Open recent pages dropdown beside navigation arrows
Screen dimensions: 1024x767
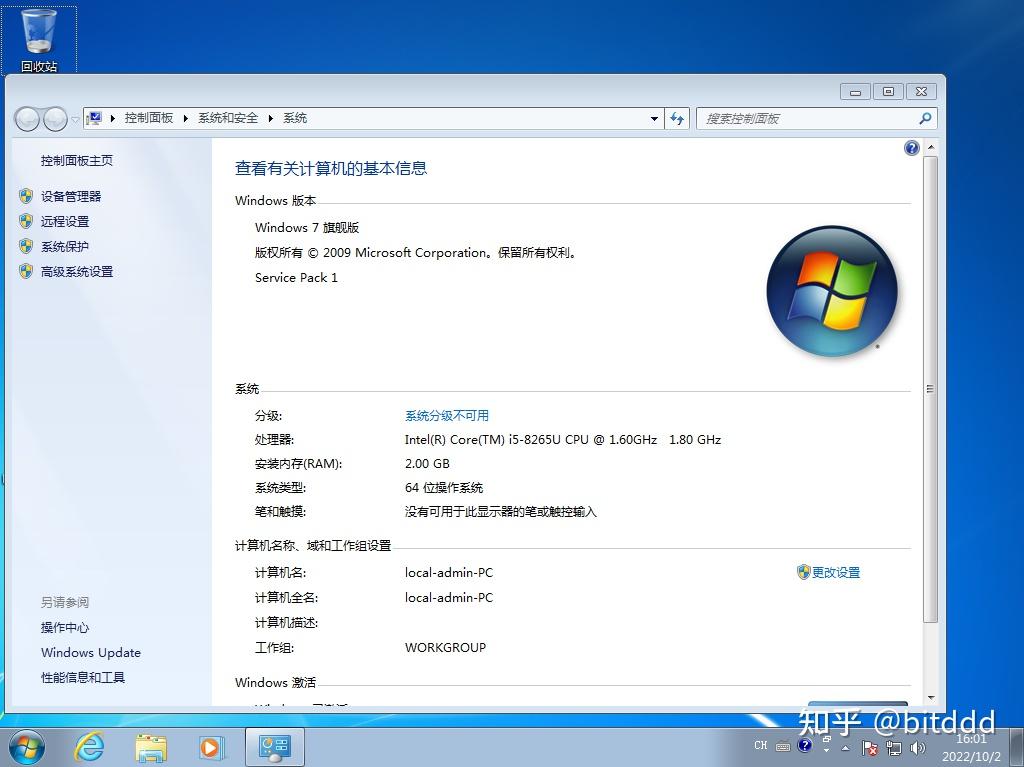tap(75, 120)
